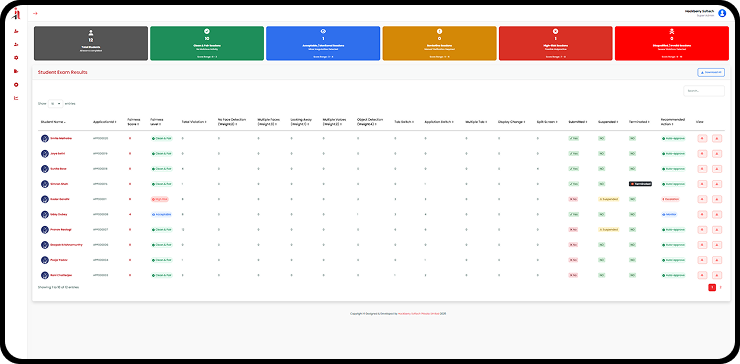Image resolution: width=740 pixels, height=364 pixels.
Task: Open the second View icon in Pooja Yadav row
Action: click(717, 260)
